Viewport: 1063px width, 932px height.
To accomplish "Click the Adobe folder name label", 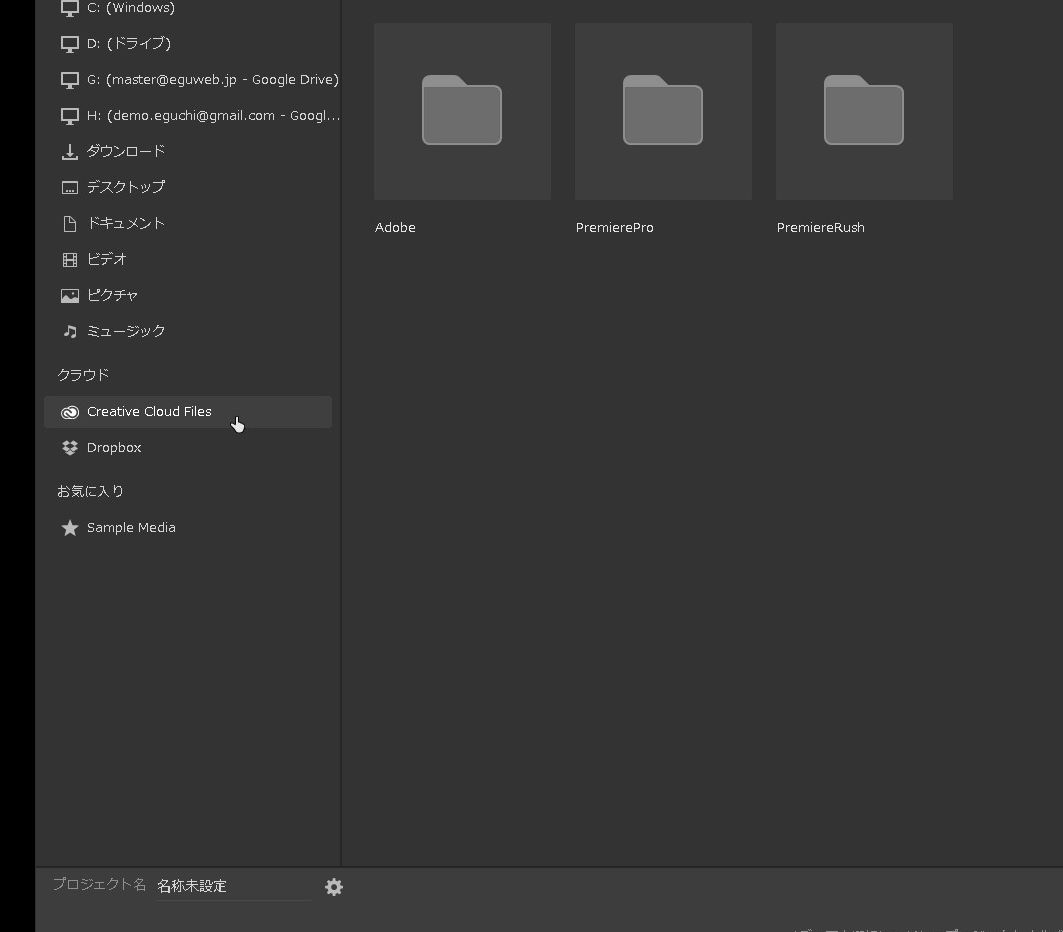I will point(395,228).
